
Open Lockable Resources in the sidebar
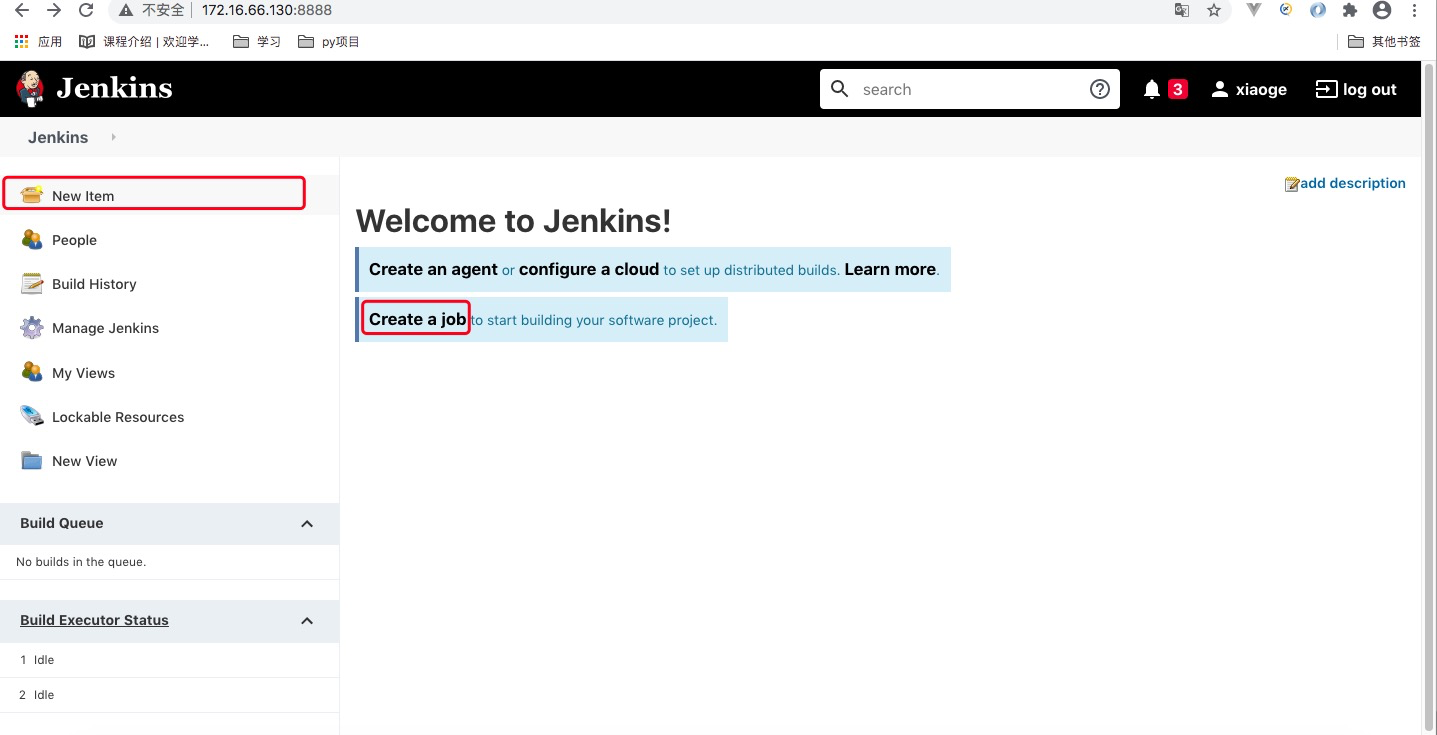(118, 417)
